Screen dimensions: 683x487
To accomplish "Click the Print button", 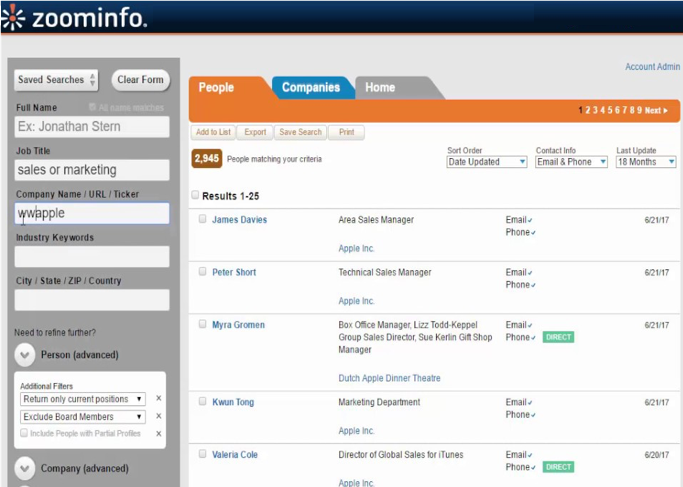I will point(347,132).
